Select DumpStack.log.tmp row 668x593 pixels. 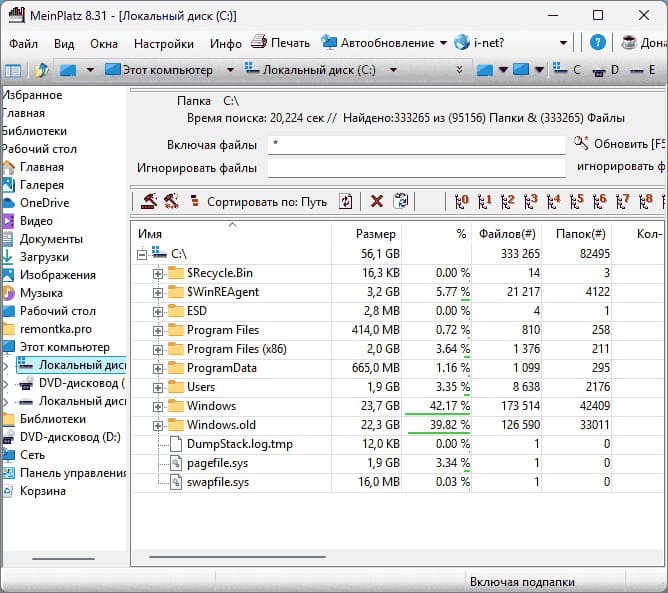click(398, 444)
